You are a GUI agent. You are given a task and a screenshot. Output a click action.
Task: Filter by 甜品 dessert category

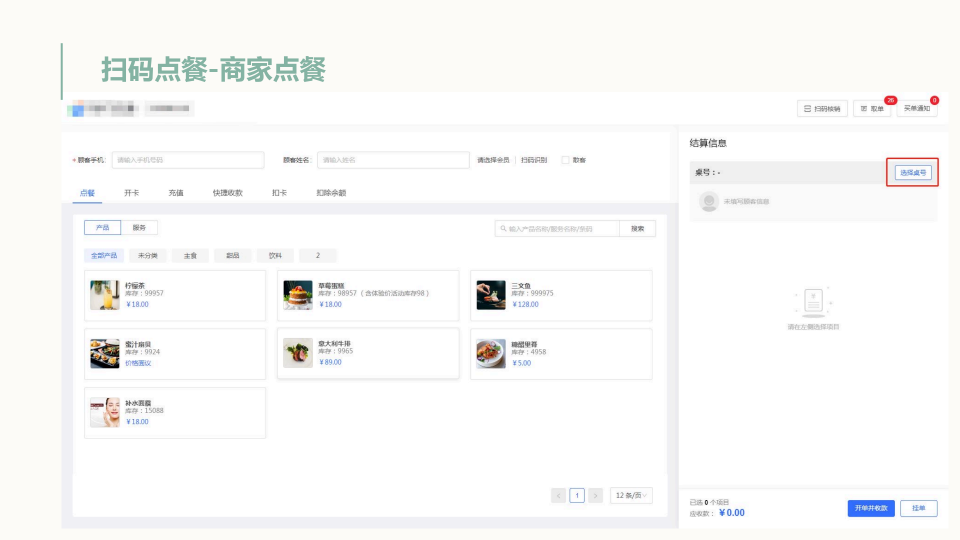[x=233, y=255]
